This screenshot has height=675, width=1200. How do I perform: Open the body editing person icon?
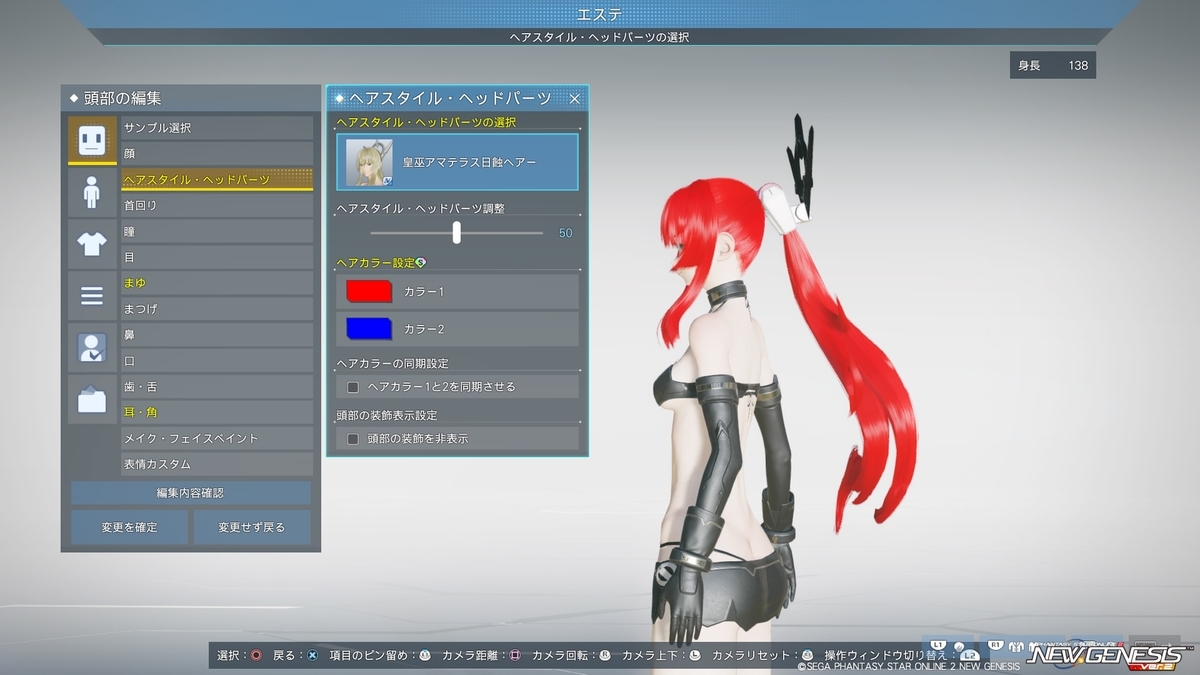92,192
